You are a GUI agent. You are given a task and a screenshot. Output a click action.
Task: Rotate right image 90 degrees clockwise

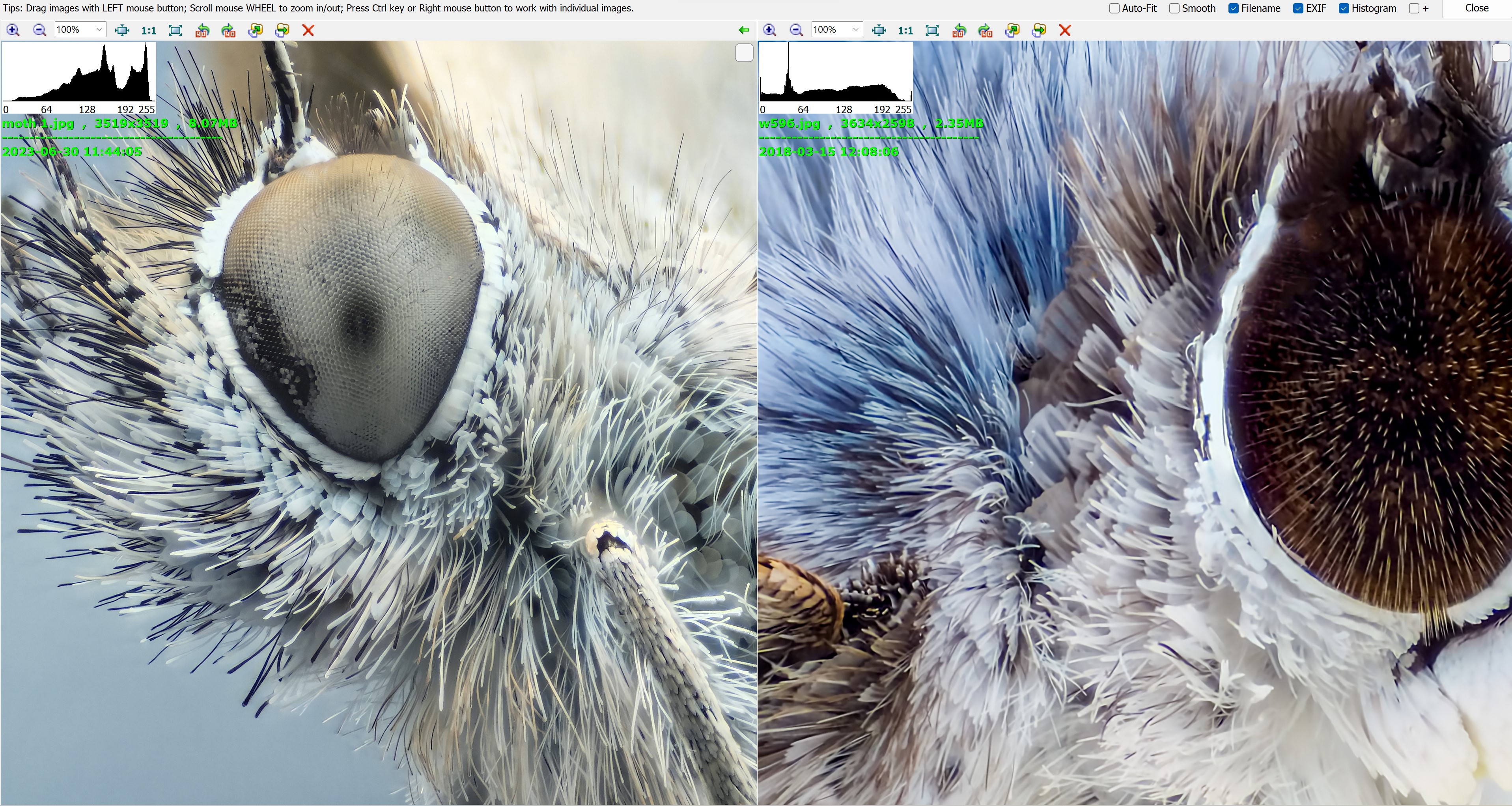(x=985, y=30)
